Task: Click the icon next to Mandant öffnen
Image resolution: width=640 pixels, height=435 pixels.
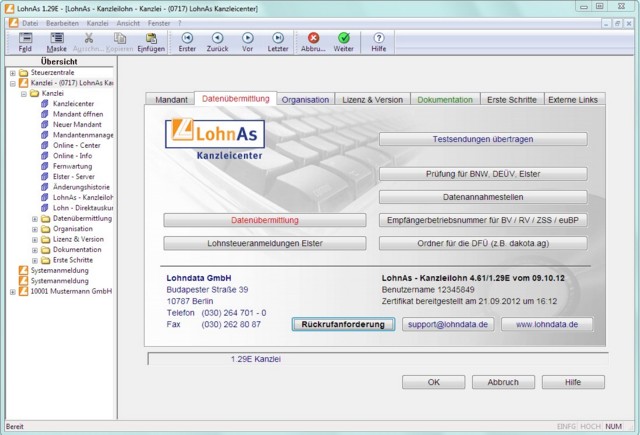Action: 45,114
